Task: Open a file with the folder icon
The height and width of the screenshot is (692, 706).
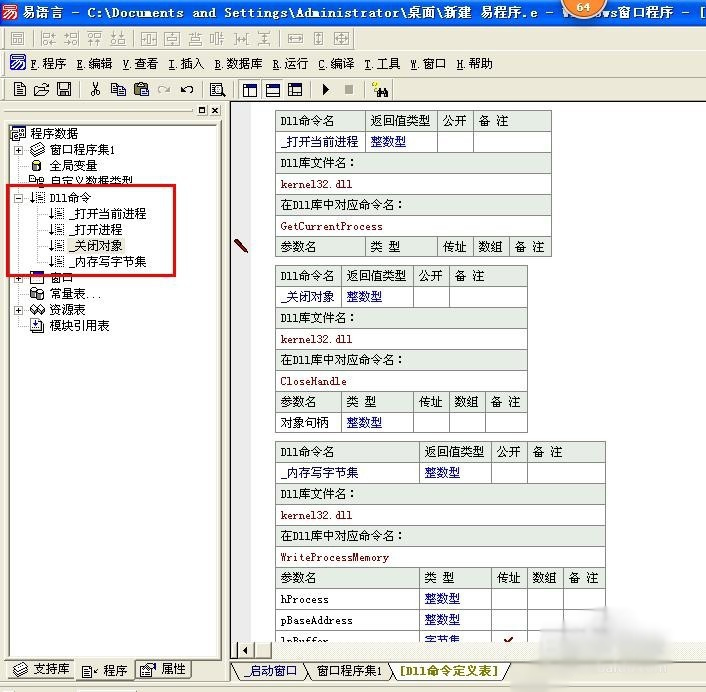Action: pos(41,89)
